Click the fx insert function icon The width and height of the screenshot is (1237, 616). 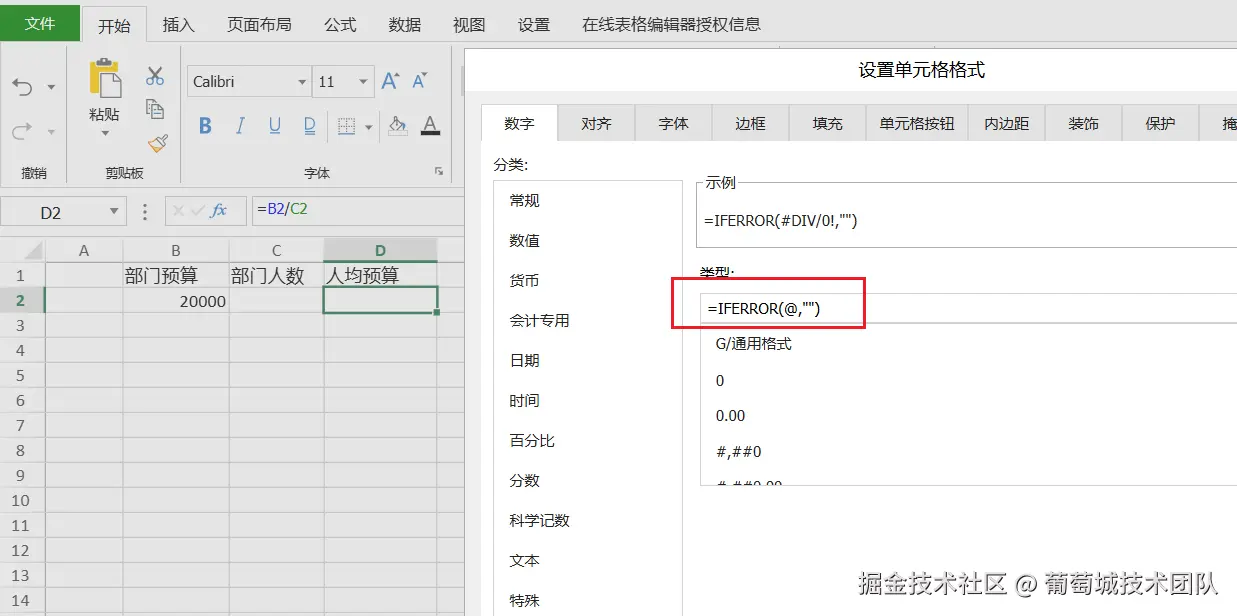click(x=218, y=211)
